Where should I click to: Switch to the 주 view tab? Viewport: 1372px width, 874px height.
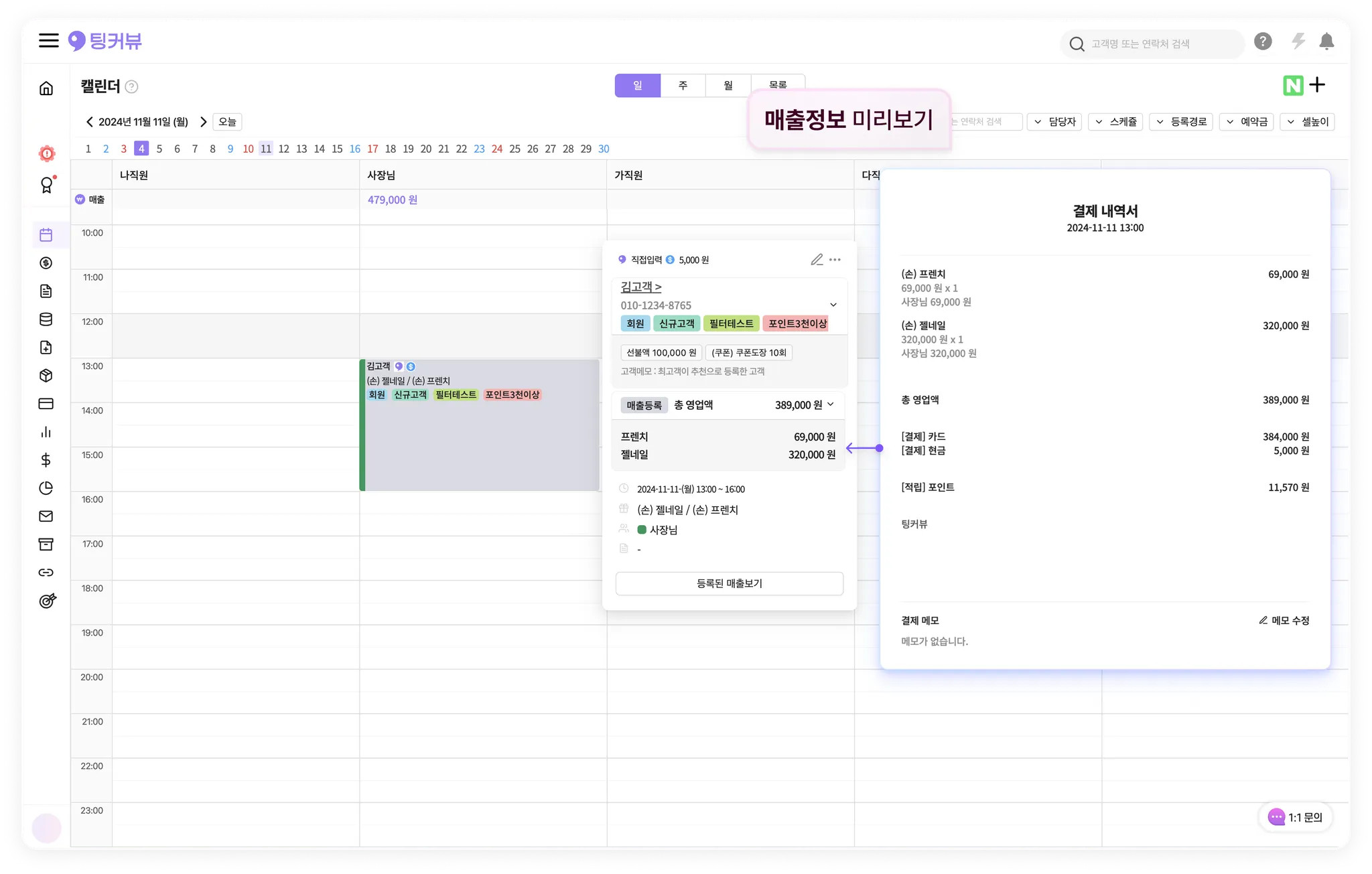point(683,86)
